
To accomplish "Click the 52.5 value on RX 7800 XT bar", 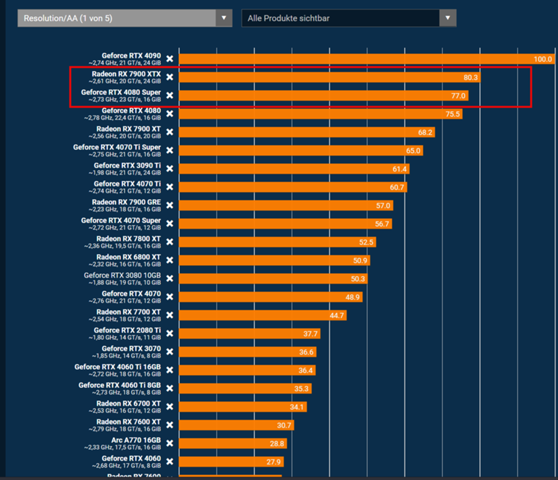I will 366,243.
